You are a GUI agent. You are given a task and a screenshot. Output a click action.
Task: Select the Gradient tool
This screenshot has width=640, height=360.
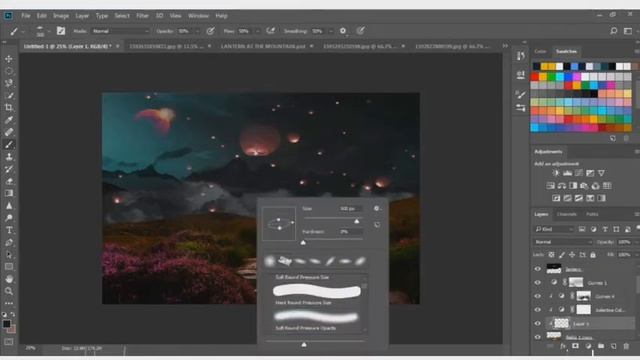9,193
